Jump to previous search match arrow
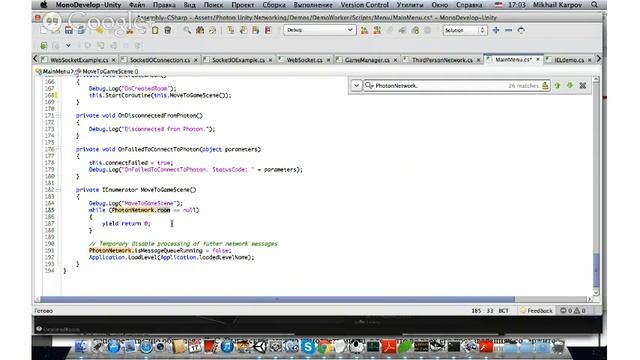The image size is (640, 360). click(558, 85)
